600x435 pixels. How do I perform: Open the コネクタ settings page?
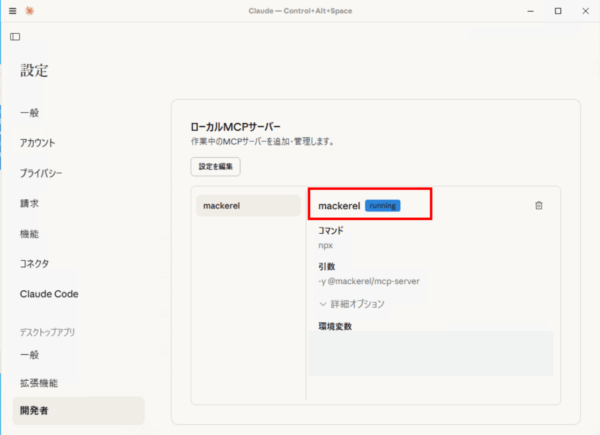(x=35, y=263)
